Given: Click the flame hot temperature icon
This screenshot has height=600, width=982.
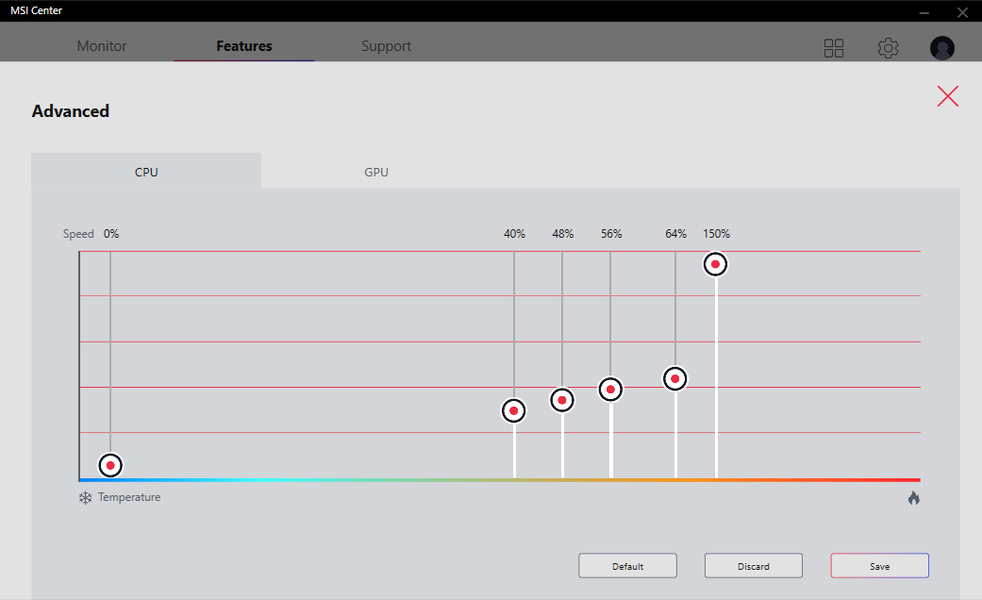Looking at the screenshot, I should tap(914, 498).
